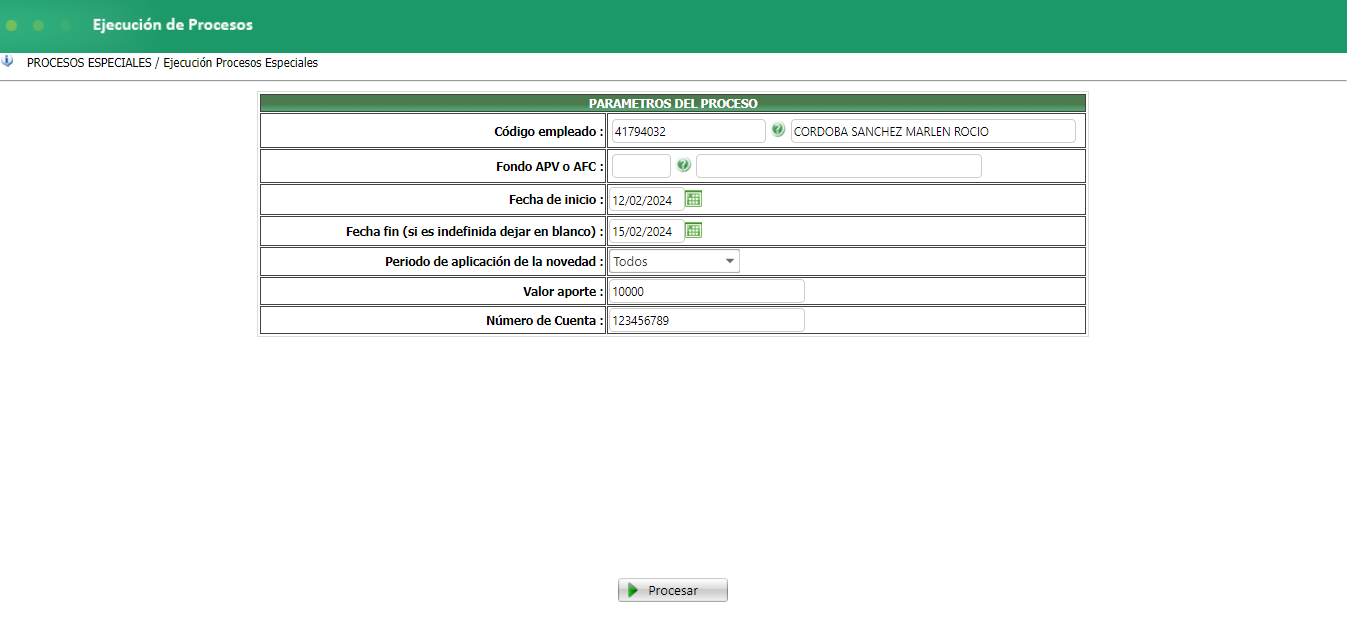Click the anchor icon beside PROCESOS ESPECIALES
The width and height of the screenshot is (1347, 626).
(x=8, y=62)
